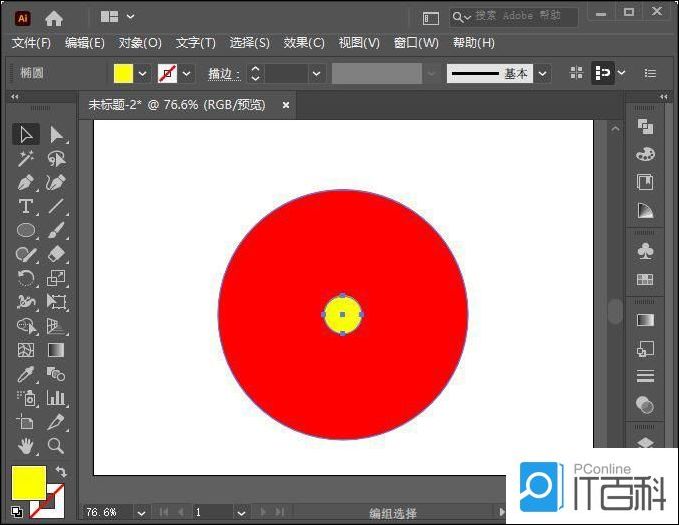Screen dimensions: 679x525
Task: Choose the Rotate tool
Action: click(26, 278)
